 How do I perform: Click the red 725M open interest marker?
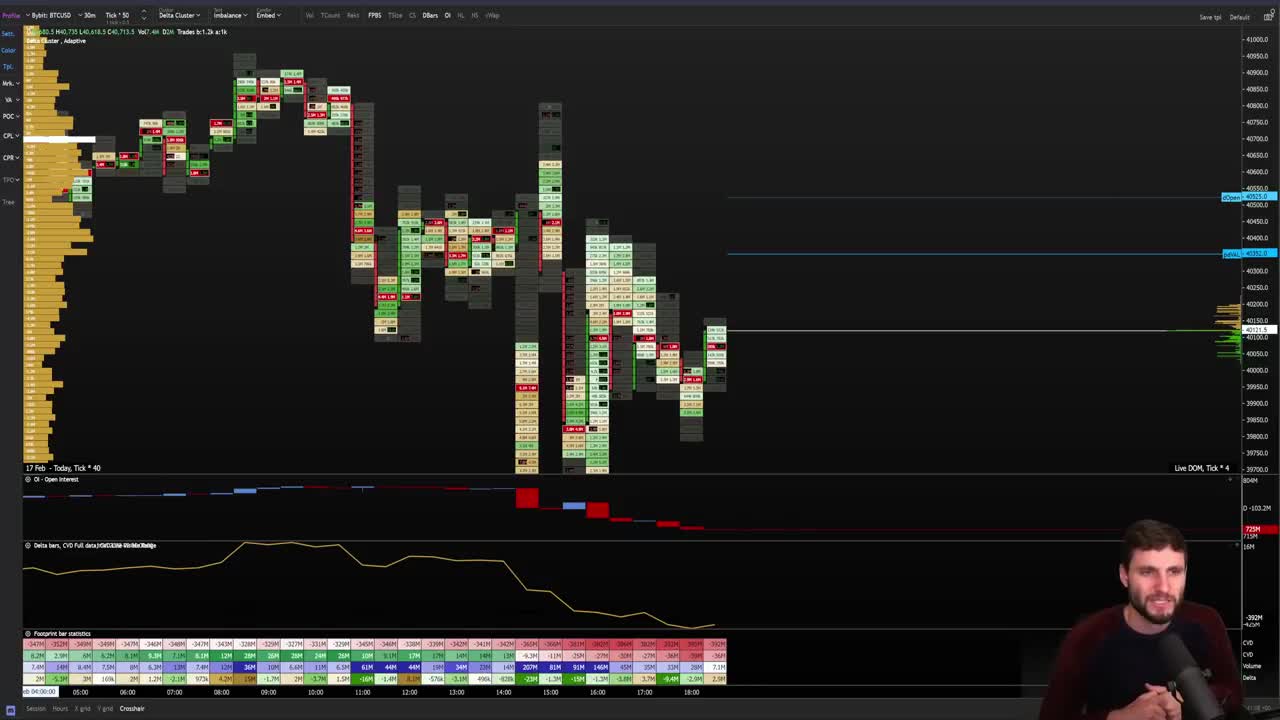point(1260,529)
